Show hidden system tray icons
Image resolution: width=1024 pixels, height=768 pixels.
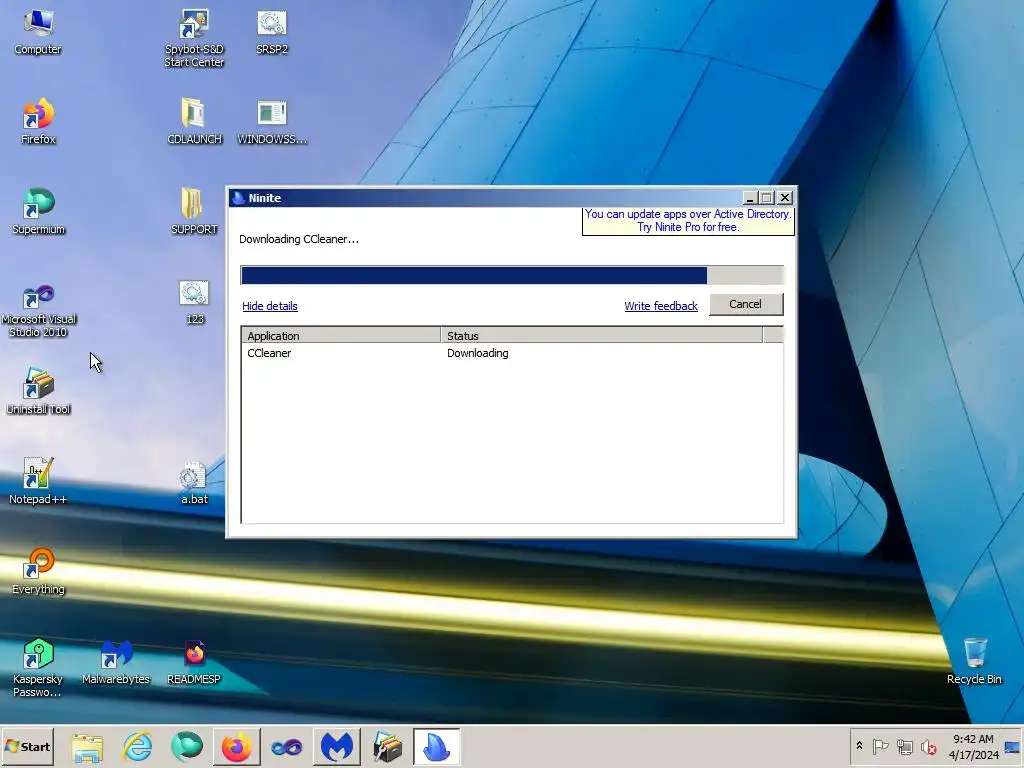859,746
